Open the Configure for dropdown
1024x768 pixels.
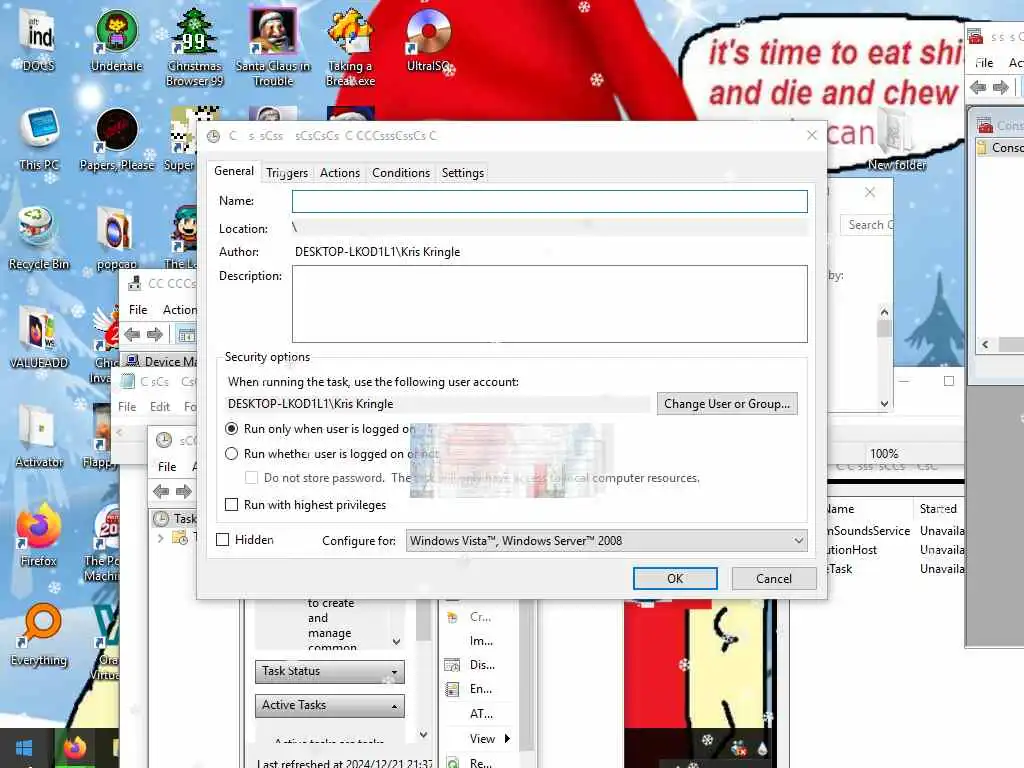(607, 541)
